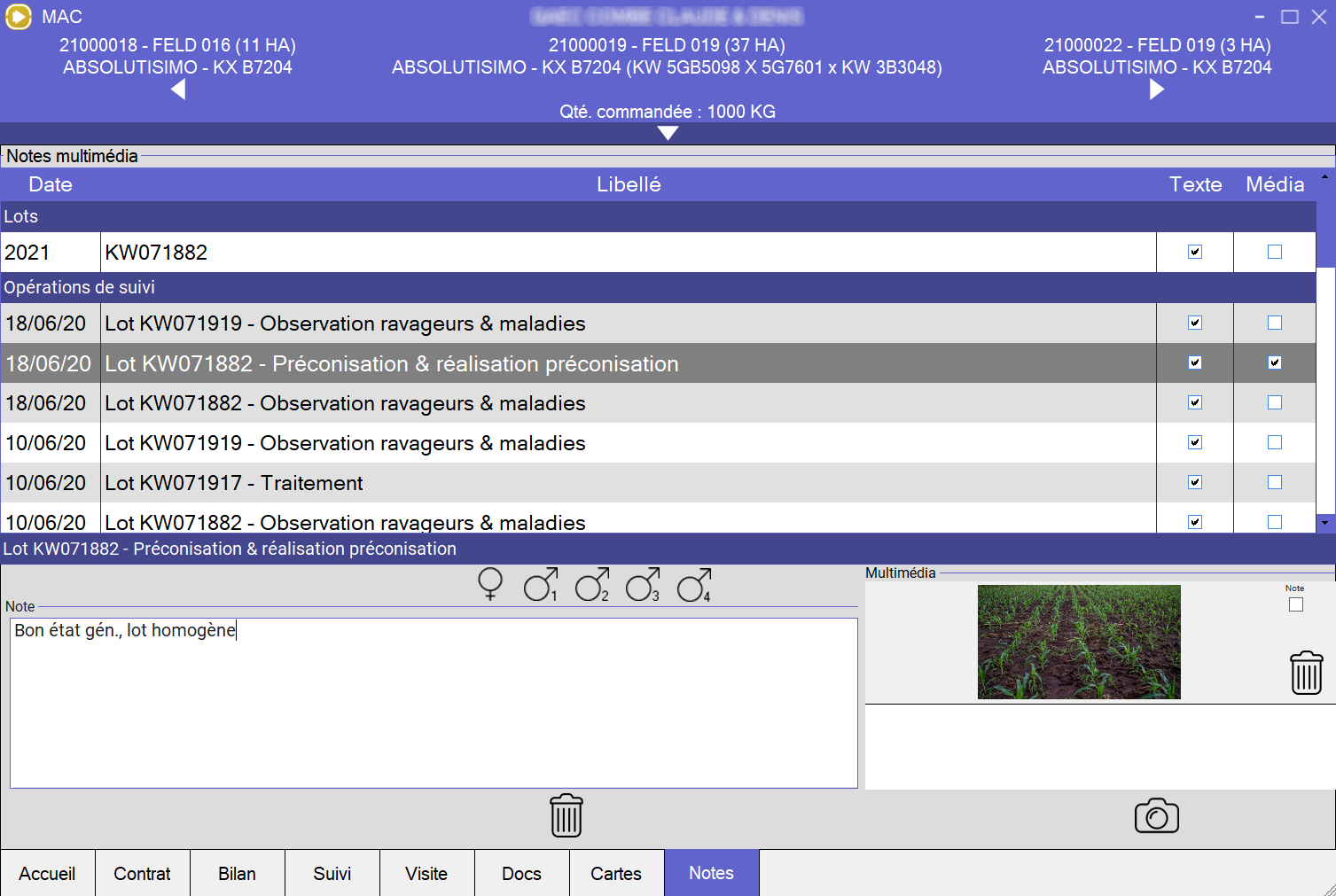
Task: Expand header details with down triangle
Action: (x=668, y=133)
